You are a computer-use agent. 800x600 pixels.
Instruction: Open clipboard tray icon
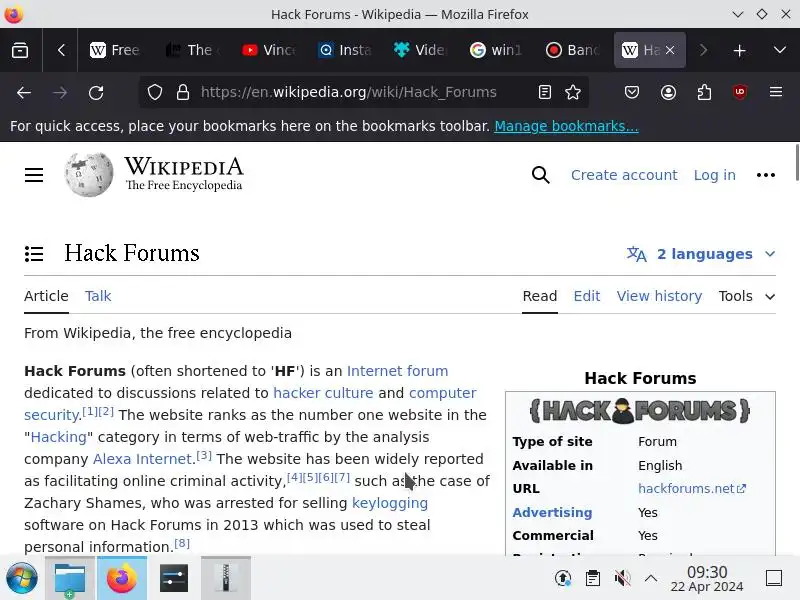pyautogui.click(x=593, y=579)
